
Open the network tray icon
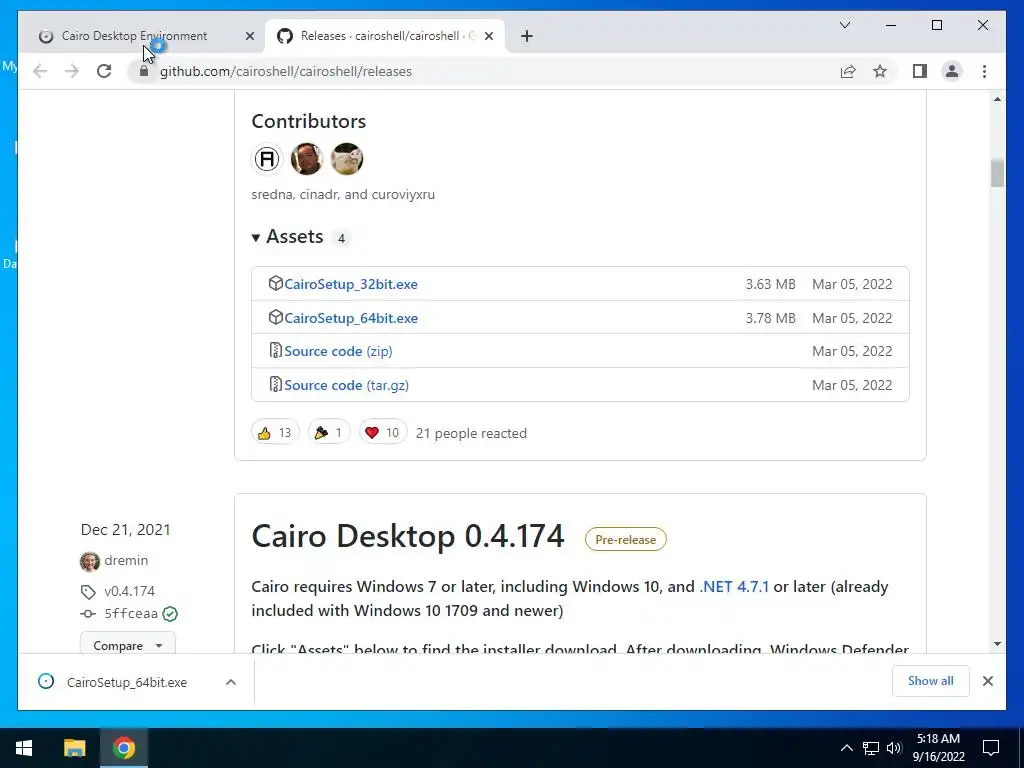871,748
